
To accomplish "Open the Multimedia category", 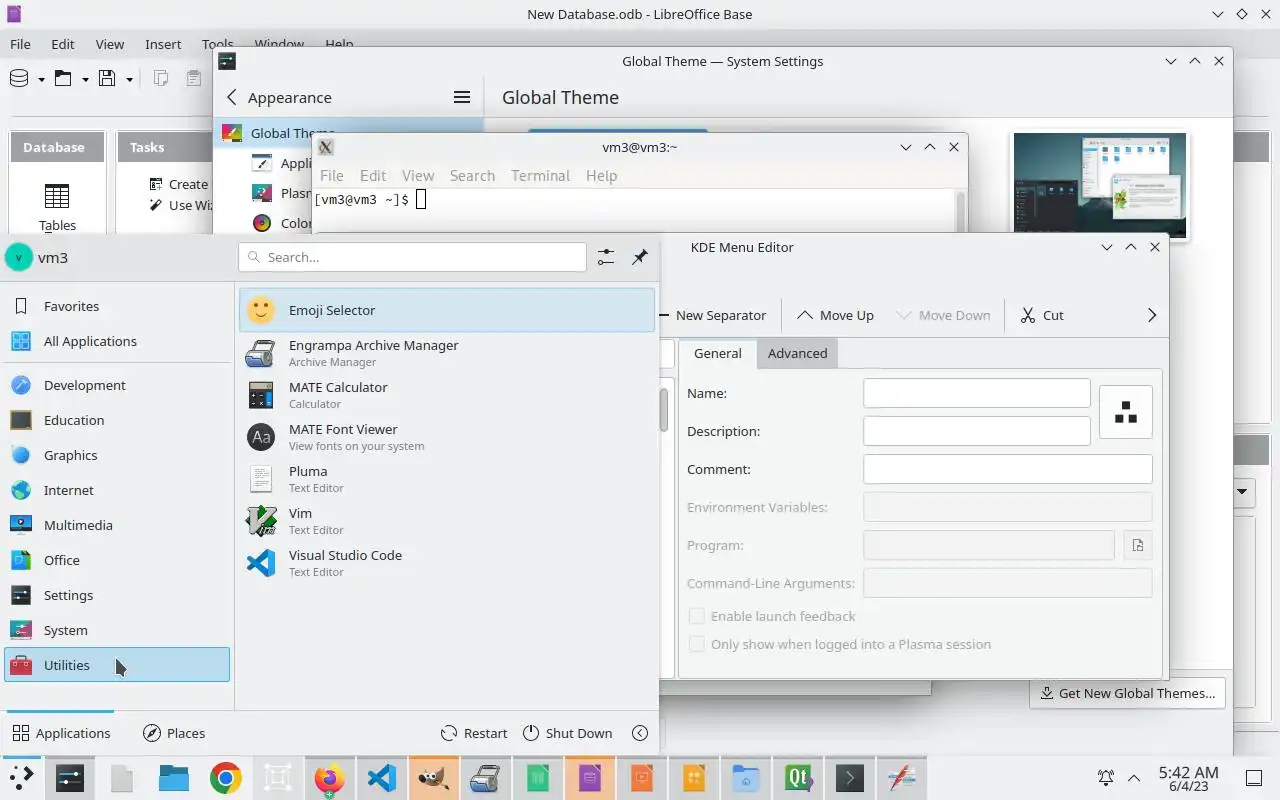I will pyautogui.click(x=117, y=525).
